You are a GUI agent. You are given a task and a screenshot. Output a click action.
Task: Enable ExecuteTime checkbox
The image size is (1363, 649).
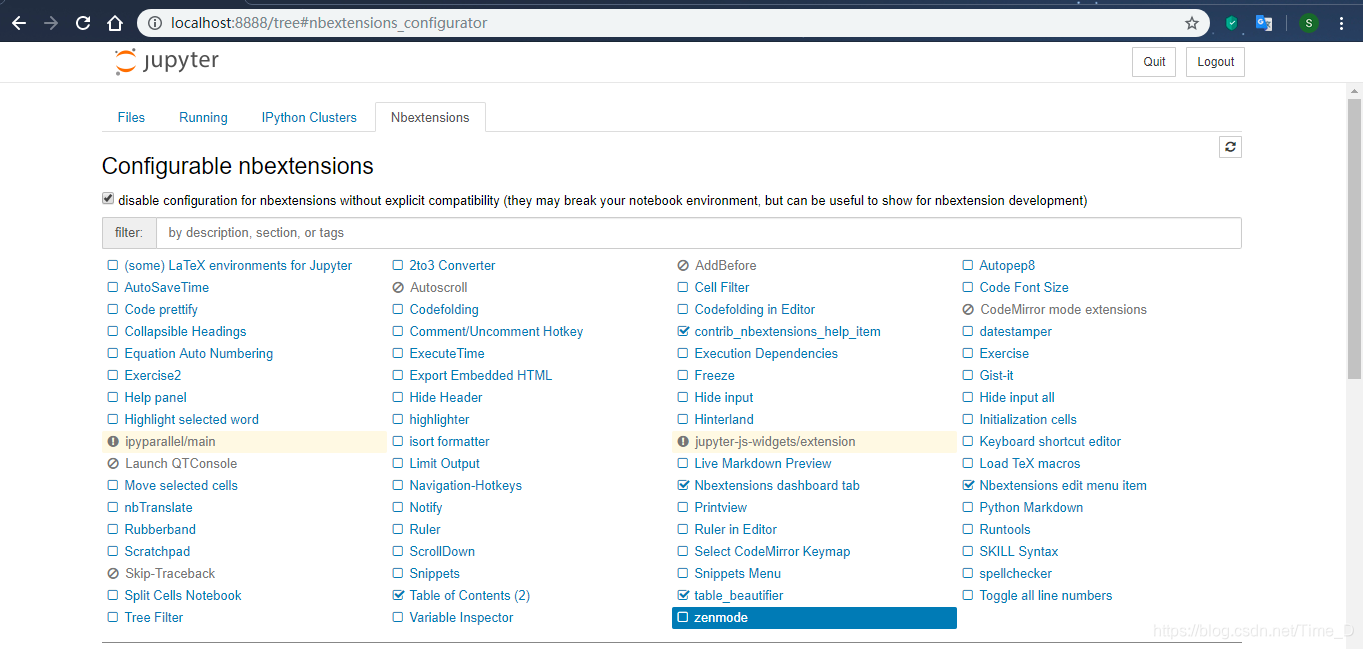tap(398, 353)
